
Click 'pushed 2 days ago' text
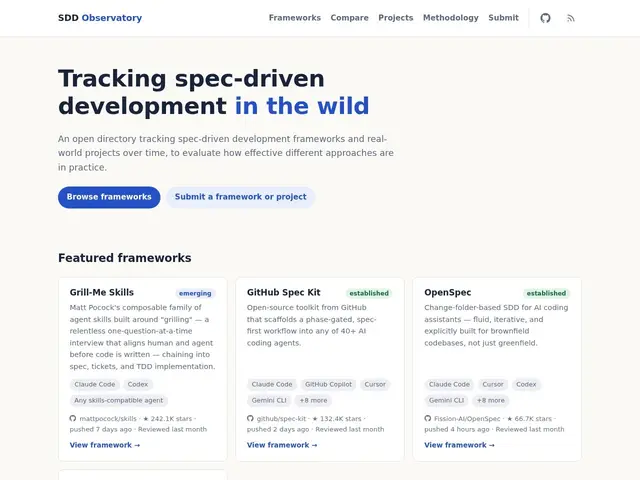click(x=278, y=429)
